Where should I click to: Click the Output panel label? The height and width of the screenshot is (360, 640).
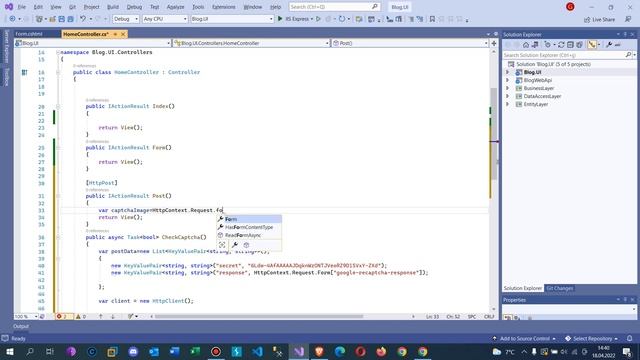tap(21, 326)
